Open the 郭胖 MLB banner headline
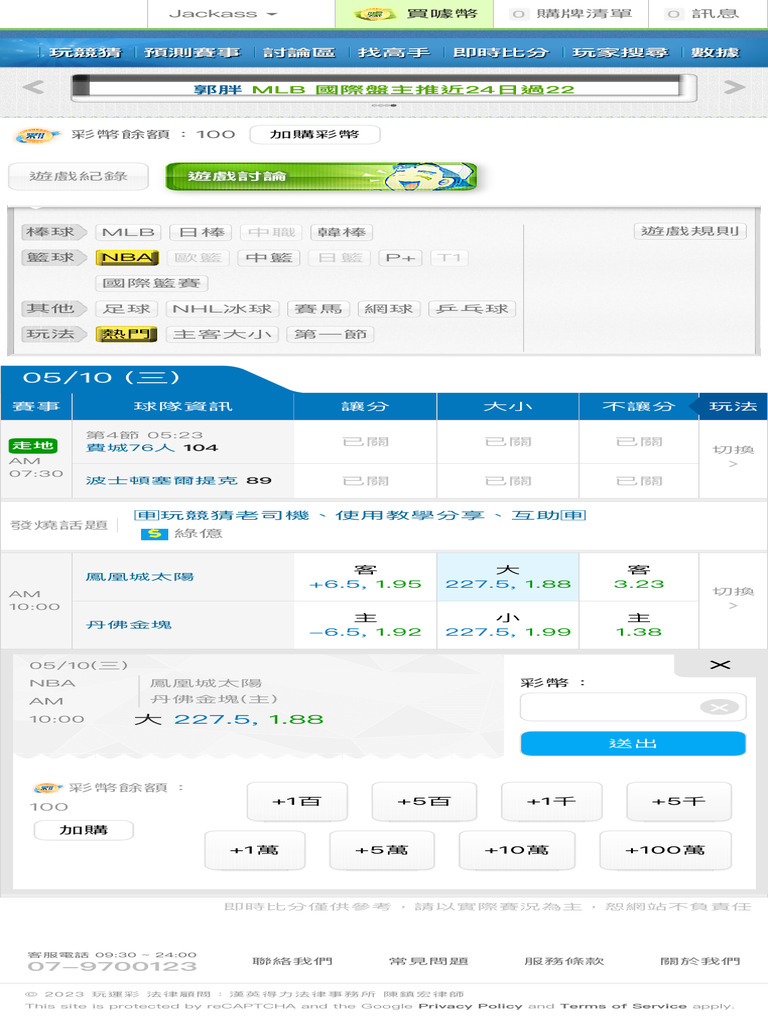 tap(383, 89)
